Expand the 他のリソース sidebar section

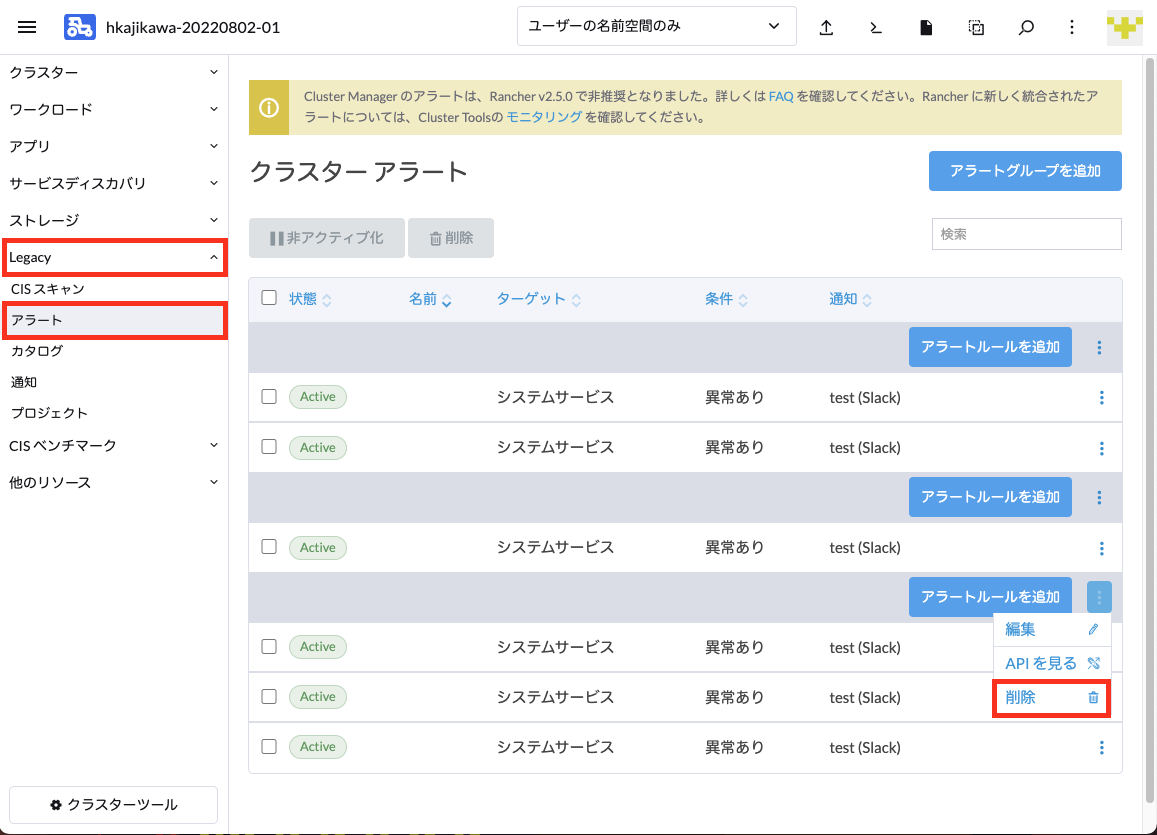(114, 482)
